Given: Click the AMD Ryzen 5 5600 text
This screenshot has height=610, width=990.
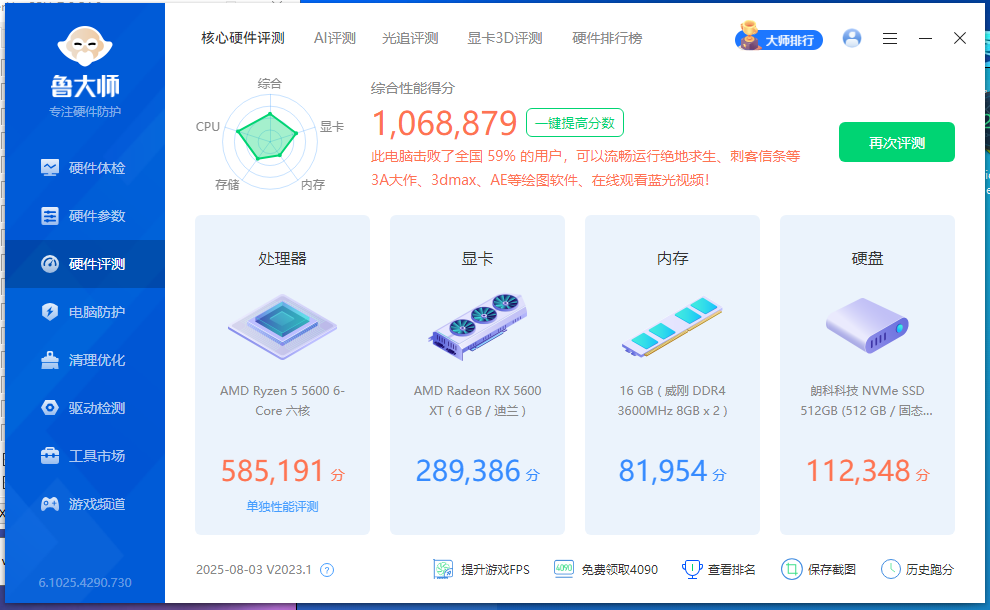Looking at the screenshot, I should (x=282, y=400).
